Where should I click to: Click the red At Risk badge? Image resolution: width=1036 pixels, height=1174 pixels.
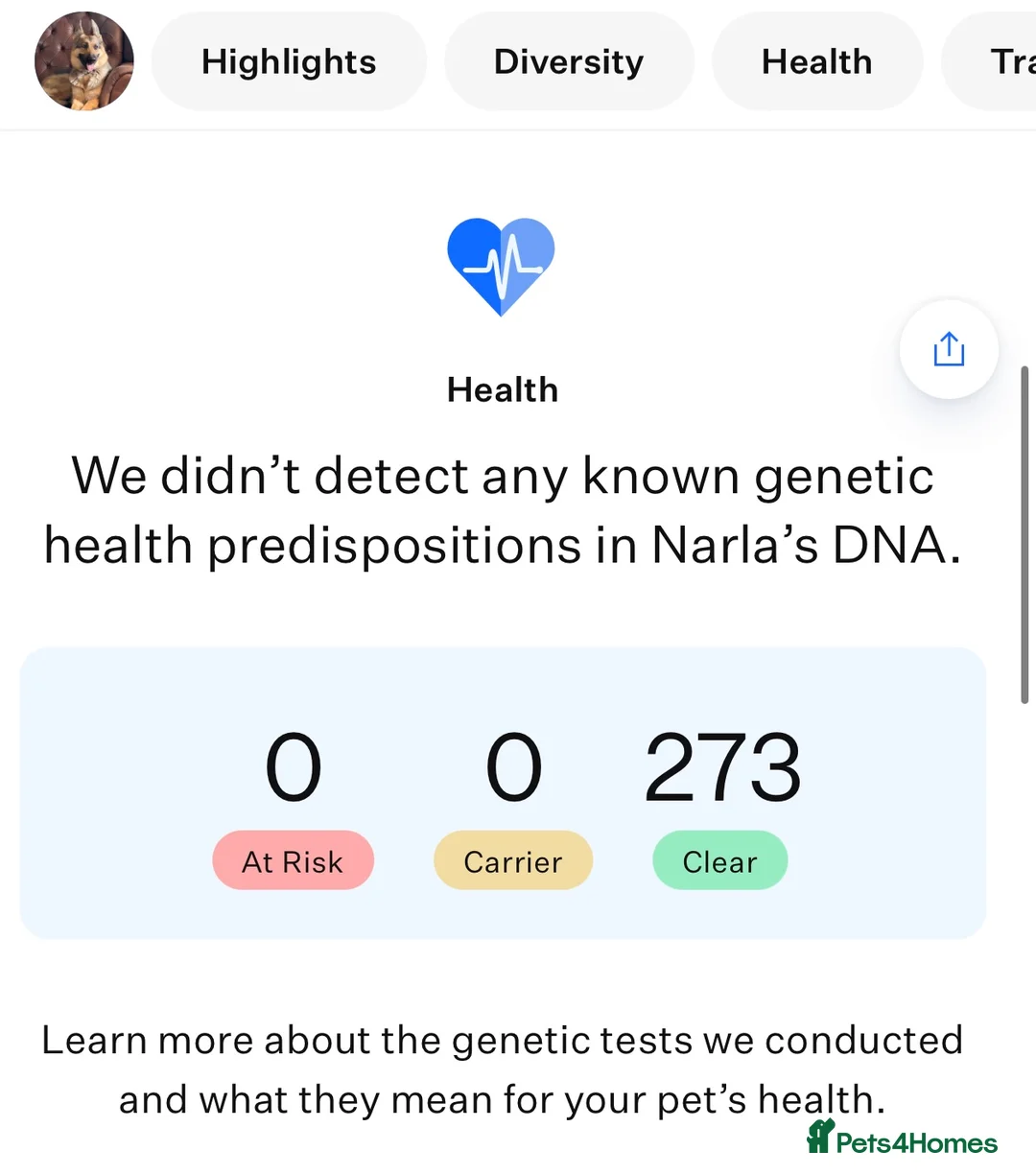293,860
